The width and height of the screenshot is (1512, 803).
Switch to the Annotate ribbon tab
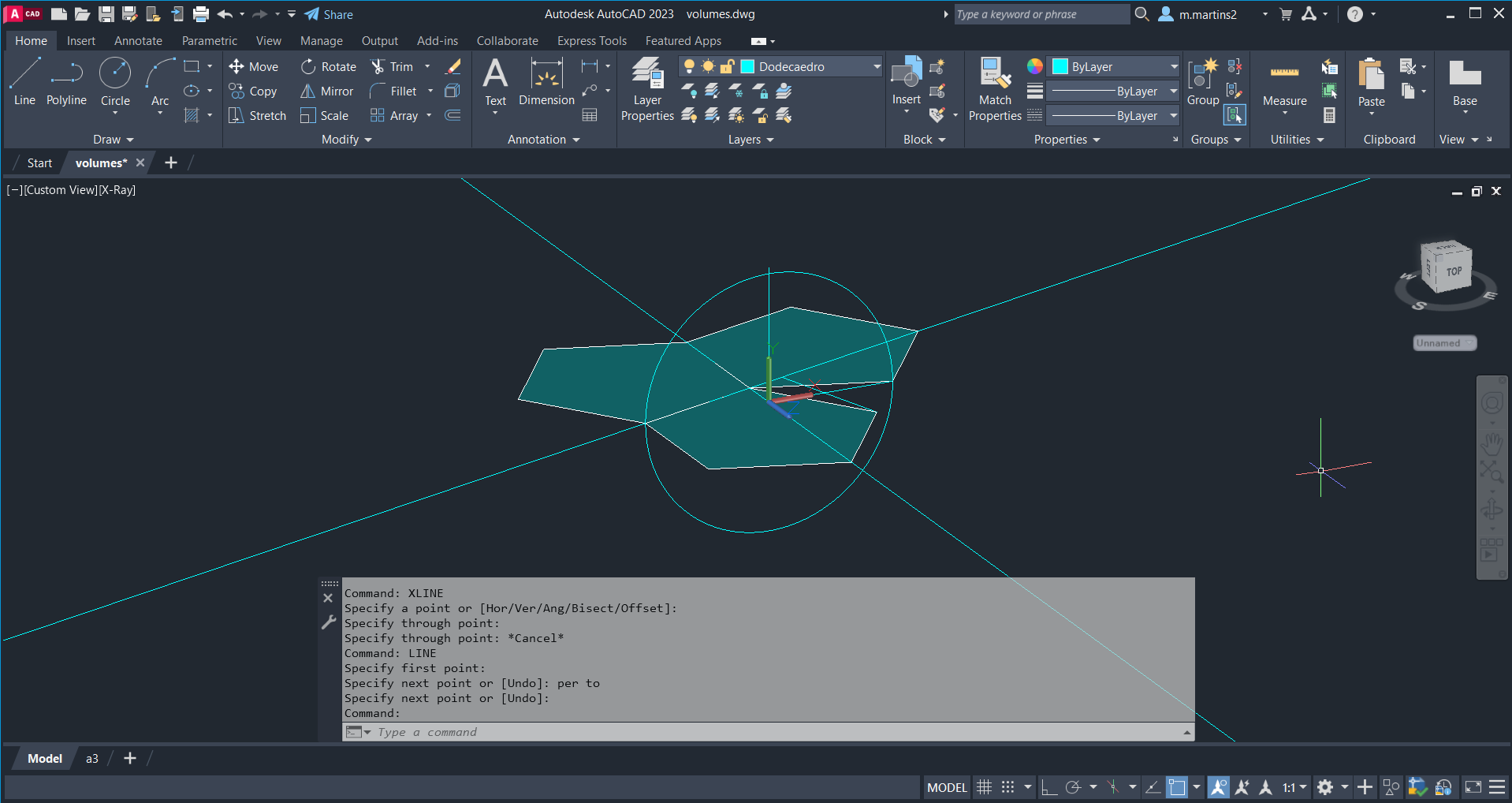(138, 41)
